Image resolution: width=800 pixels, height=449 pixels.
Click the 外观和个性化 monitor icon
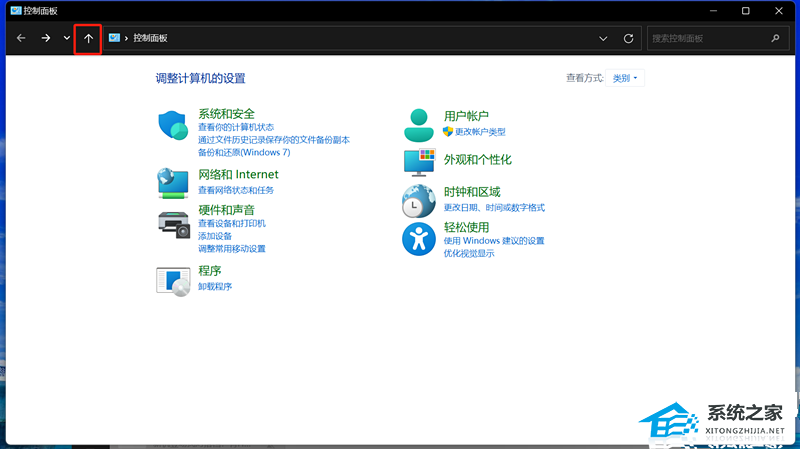pos(419,162)
